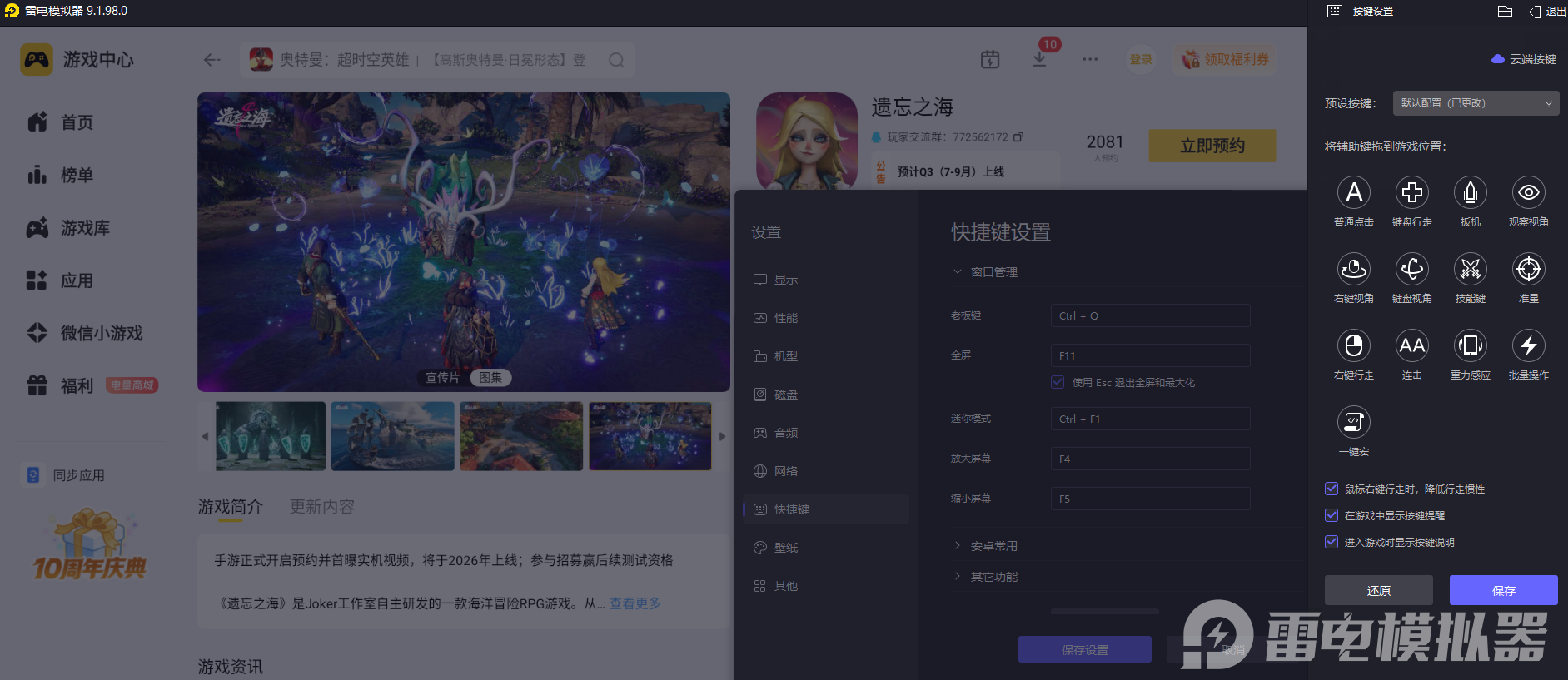
Task: Open 性能 settings in the settings sidebar
Action: (825, 318)
